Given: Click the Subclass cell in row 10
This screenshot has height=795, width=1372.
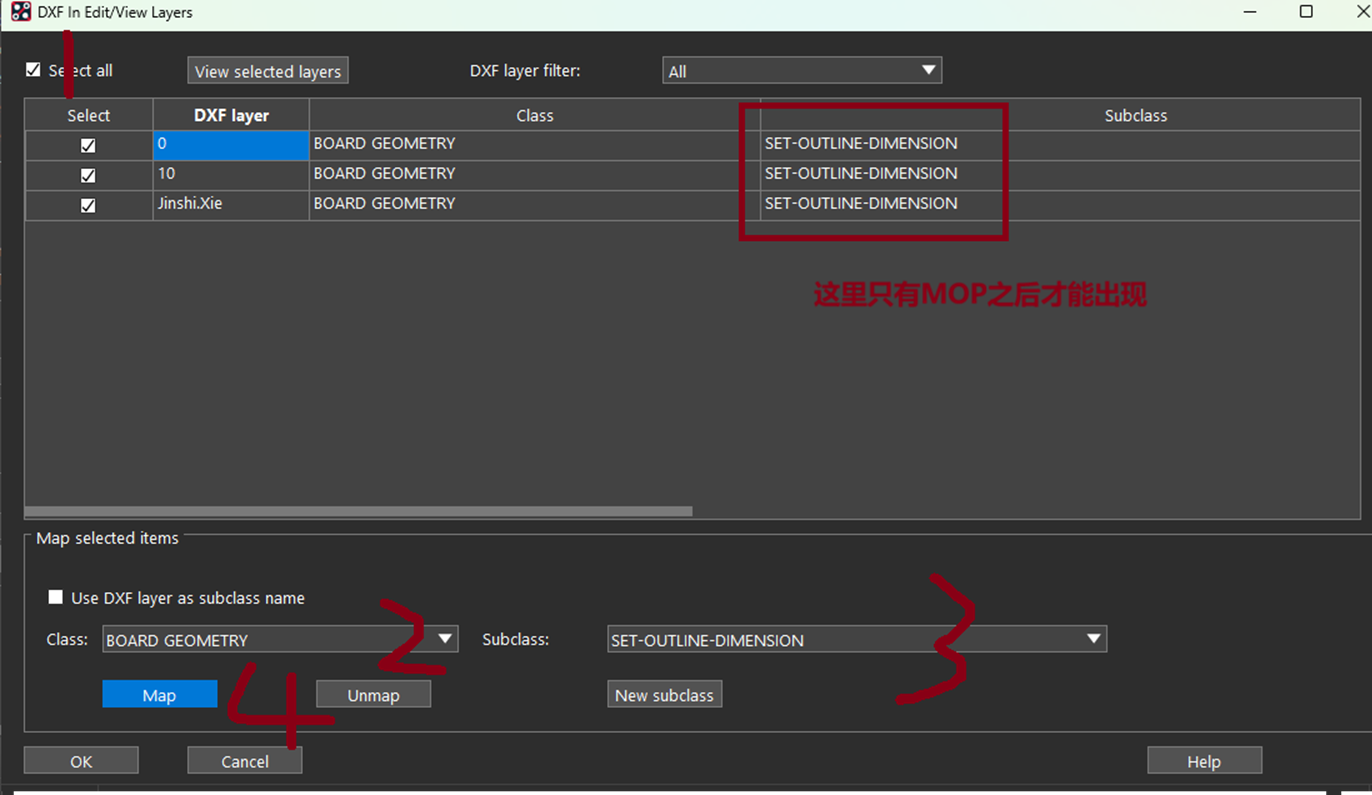Looking at the screenshot, I should (1060, 175).
